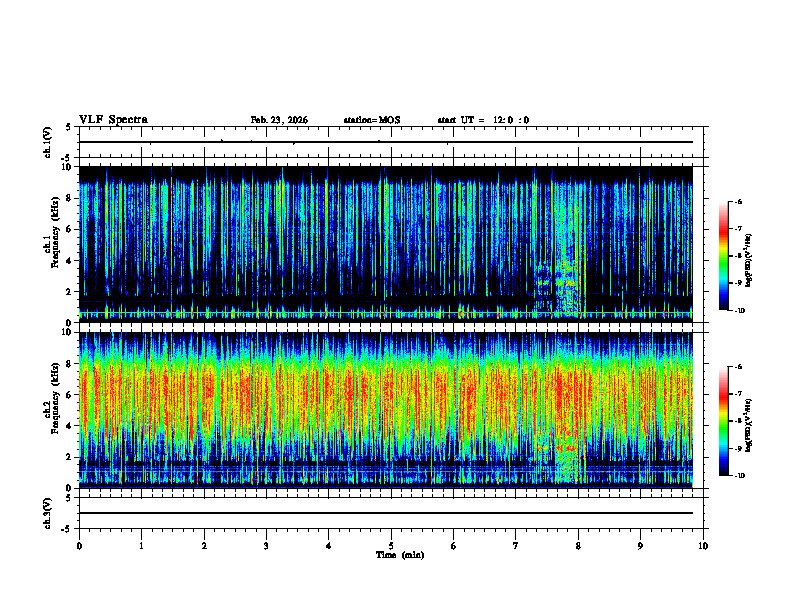This screenshot has height=612, width=792.
Task: Click time-axis tick label "3"
Action: [x=266, y=546]
